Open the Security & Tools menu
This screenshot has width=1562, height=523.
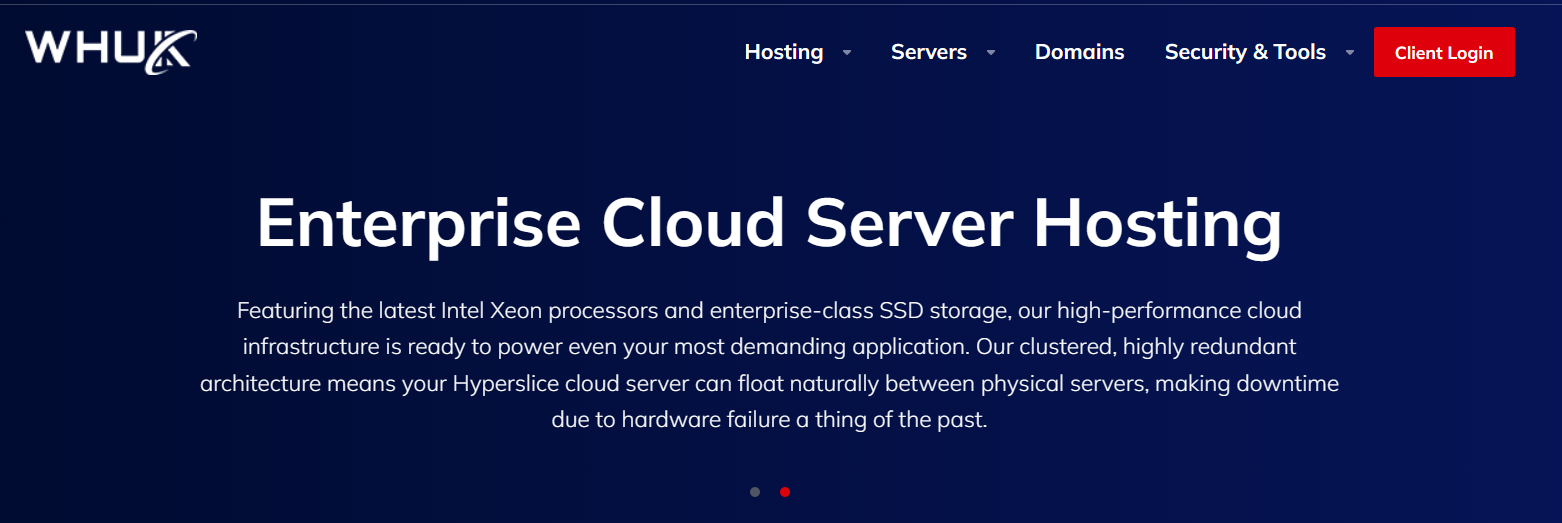click(1245, 52)
